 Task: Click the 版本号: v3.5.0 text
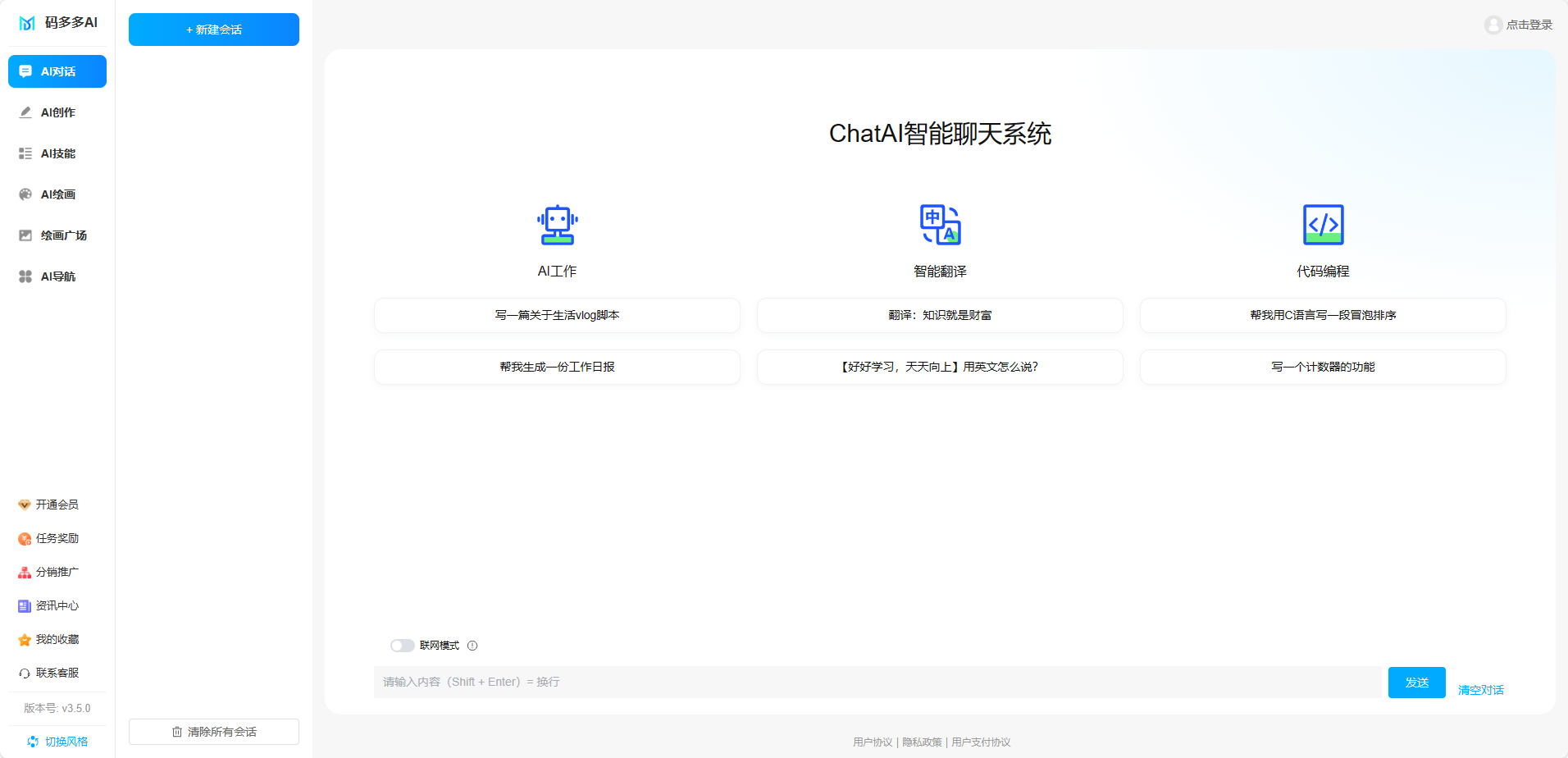tap(57, 708)
